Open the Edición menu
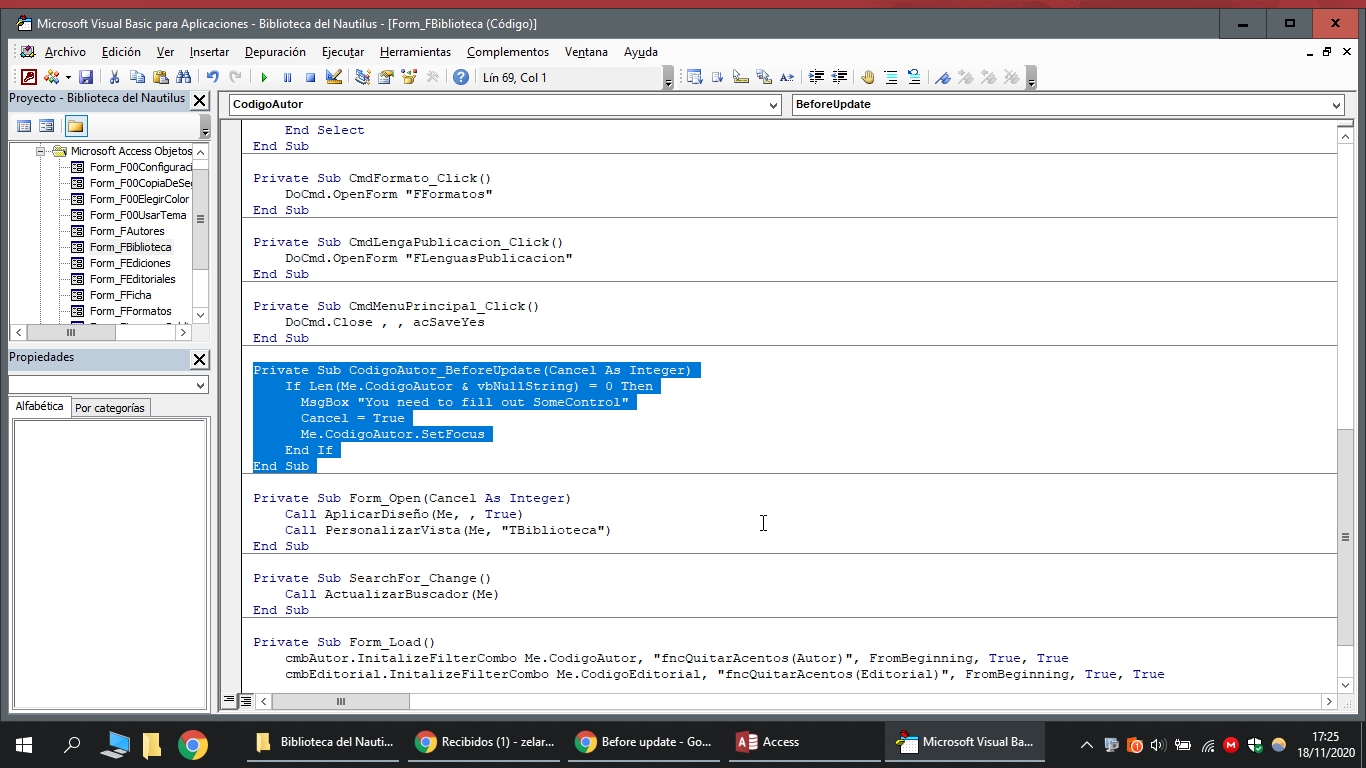This screenshot has width=1366, height=768. pyautogui.click(x=121, y=52)
